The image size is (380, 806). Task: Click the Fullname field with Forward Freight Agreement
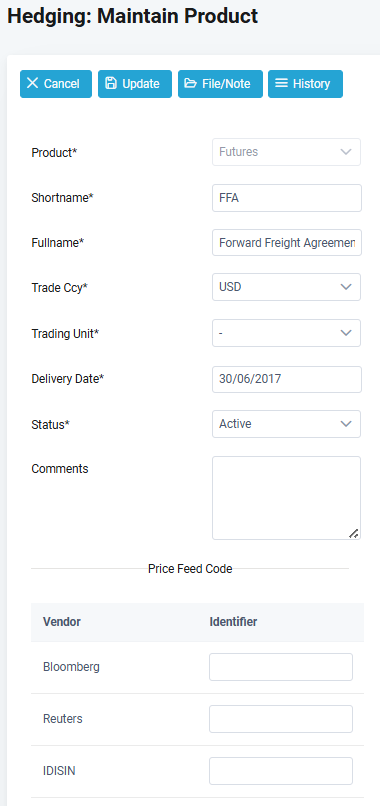point(287,243)
